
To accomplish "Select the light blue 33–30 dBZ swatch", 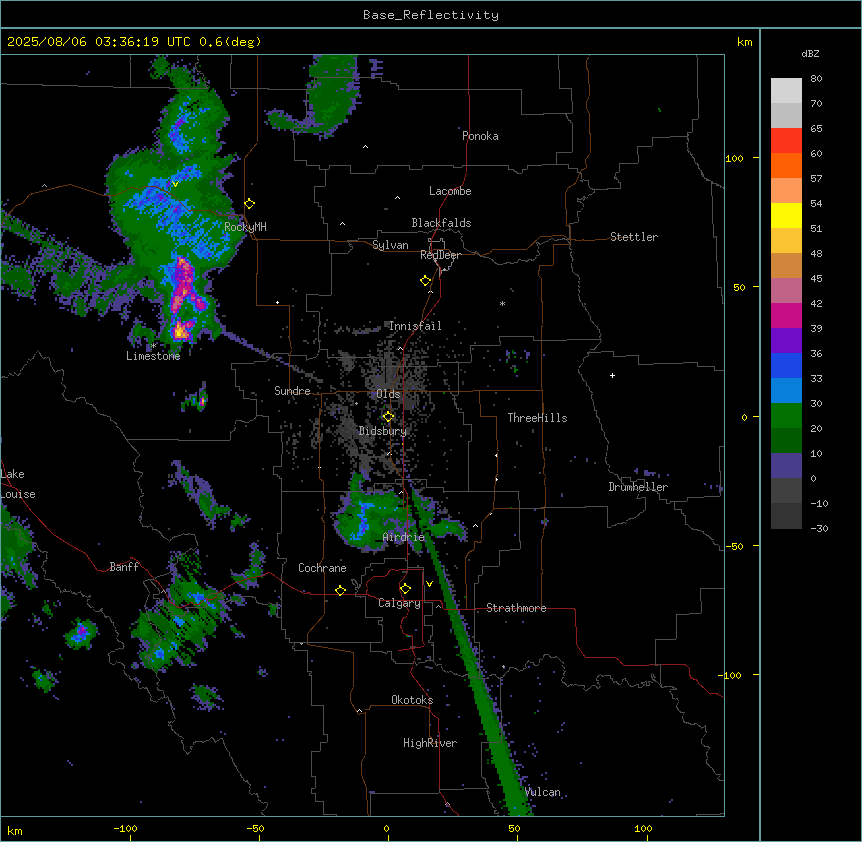I will pyautogui.click(x=786, y=390).
